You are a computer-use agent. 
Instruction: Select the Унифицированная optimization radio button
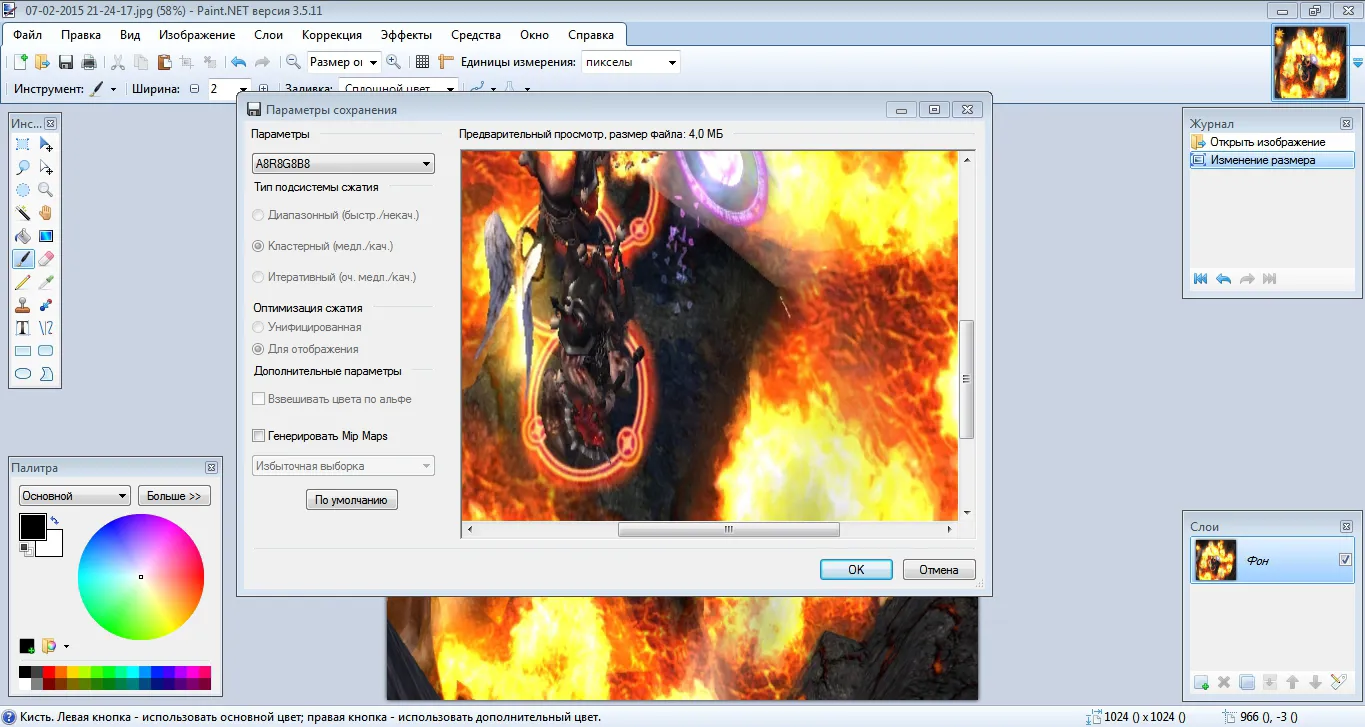pos(259,327)
